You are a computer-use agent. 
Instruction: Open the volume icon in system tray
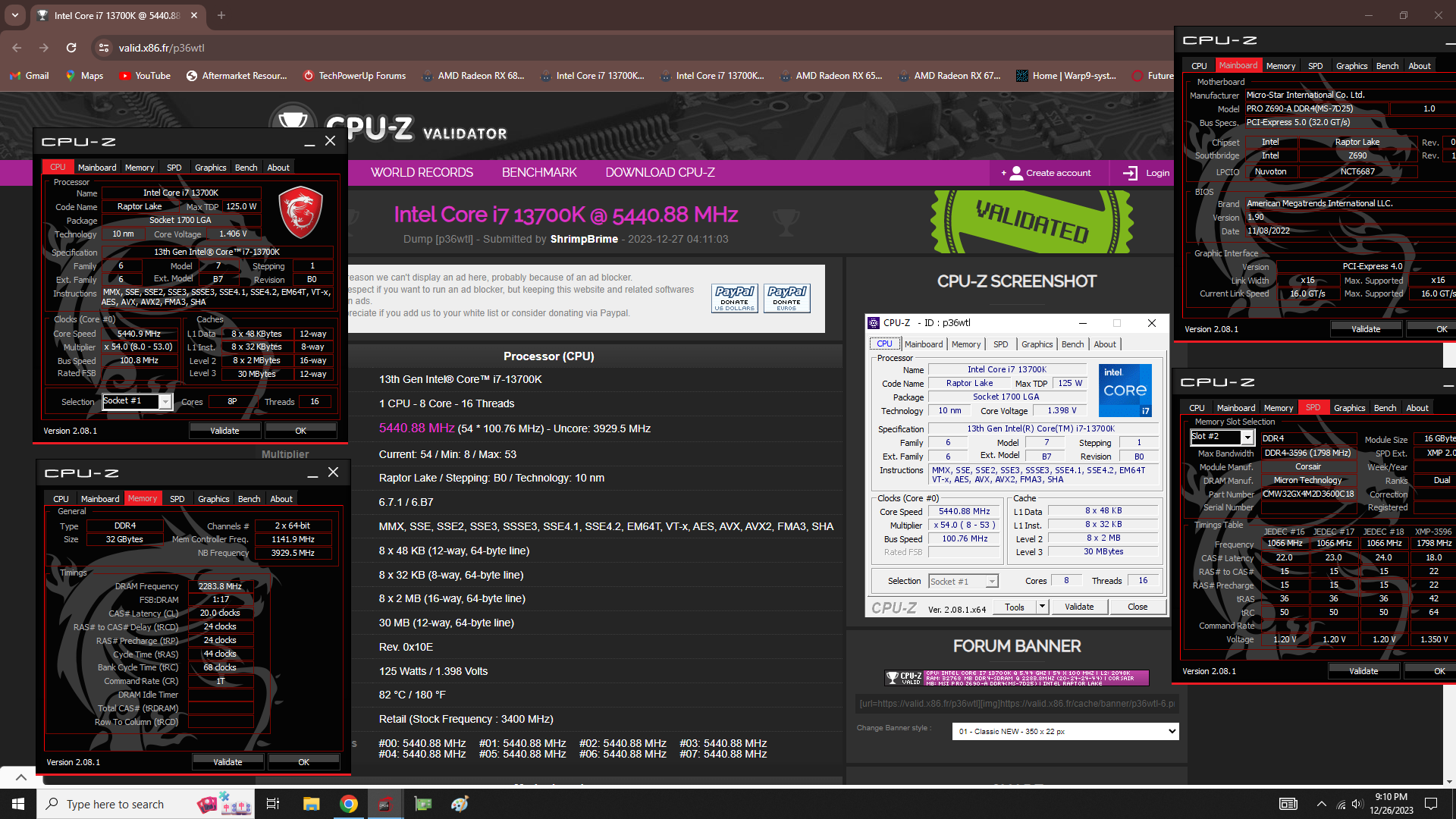1357,804
